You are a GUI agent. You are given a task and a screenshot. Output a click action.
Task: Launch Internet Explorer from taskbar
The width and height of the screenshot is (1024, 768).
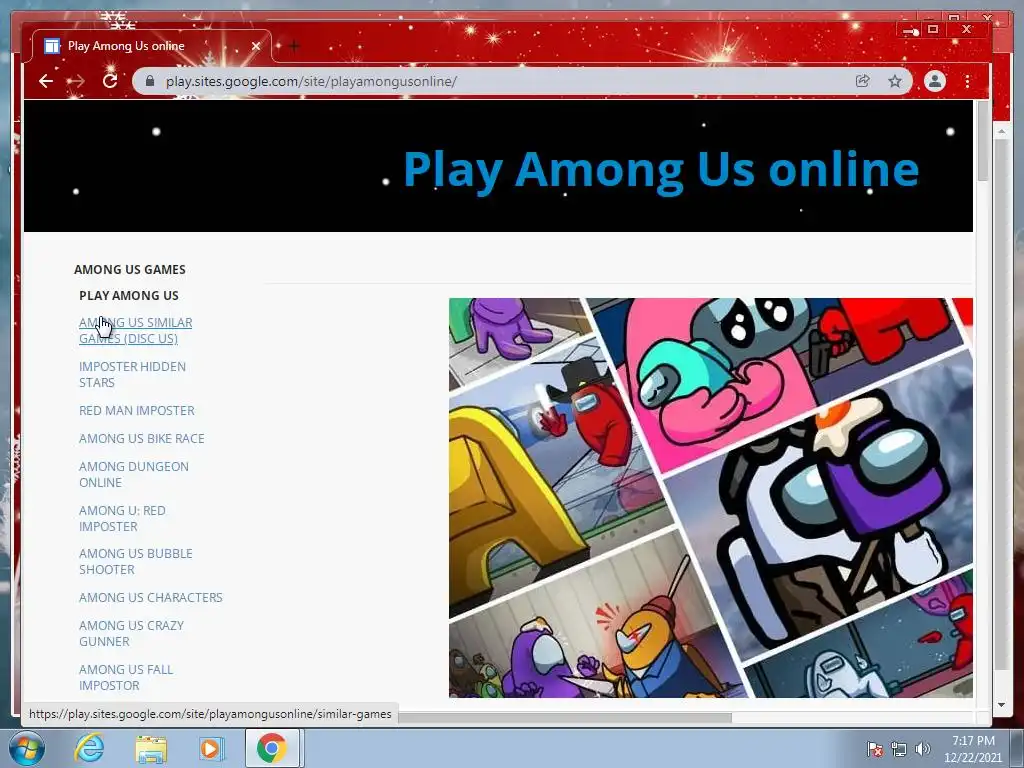click(89, 748)
